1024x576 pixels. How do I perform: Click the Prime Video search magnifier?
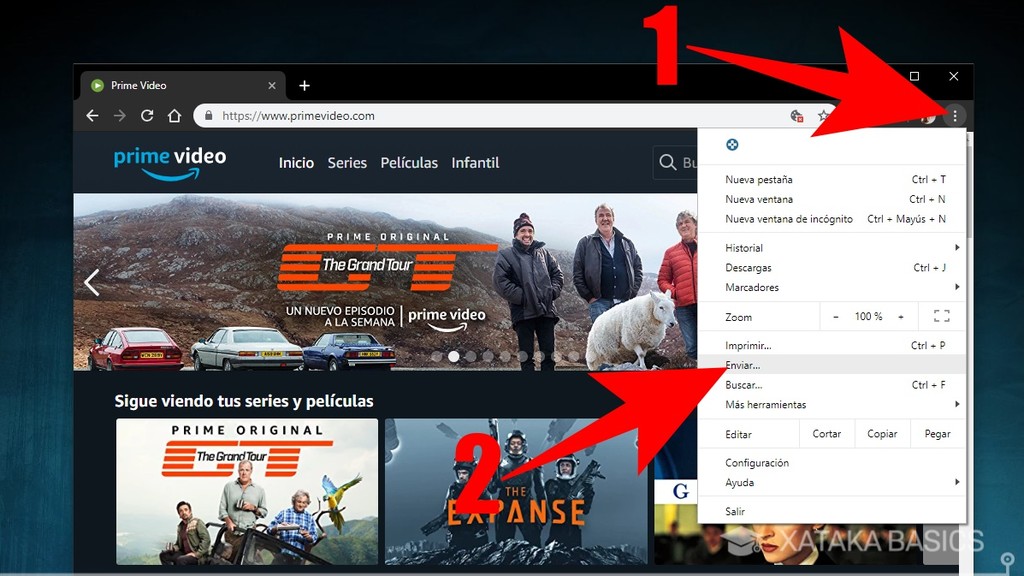(x=666, y=162)
